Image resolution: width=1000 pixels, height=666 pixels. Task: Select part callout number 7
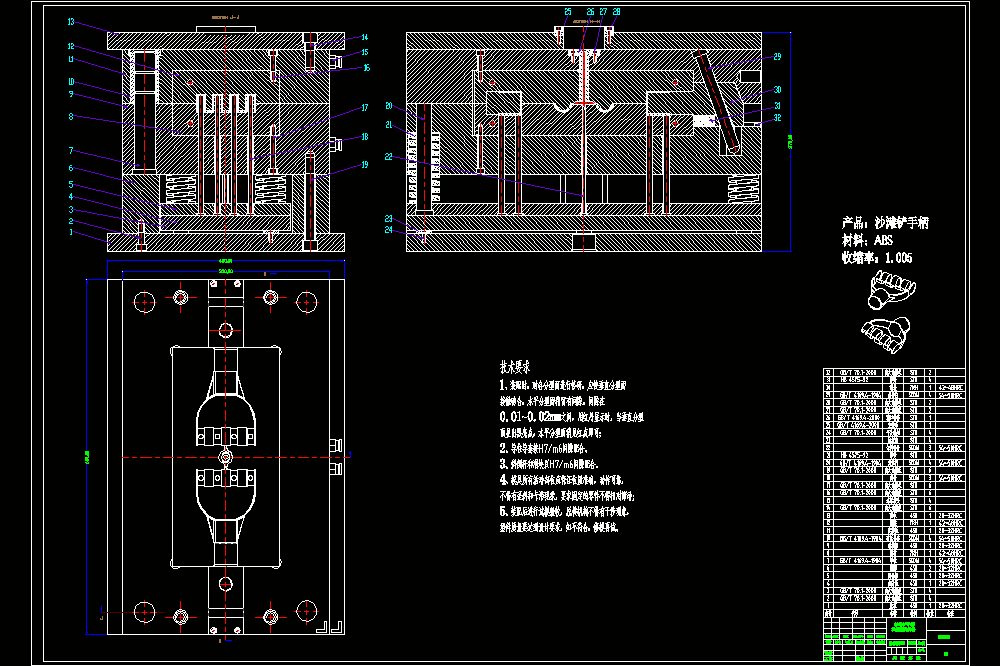[x=71, y=151]
